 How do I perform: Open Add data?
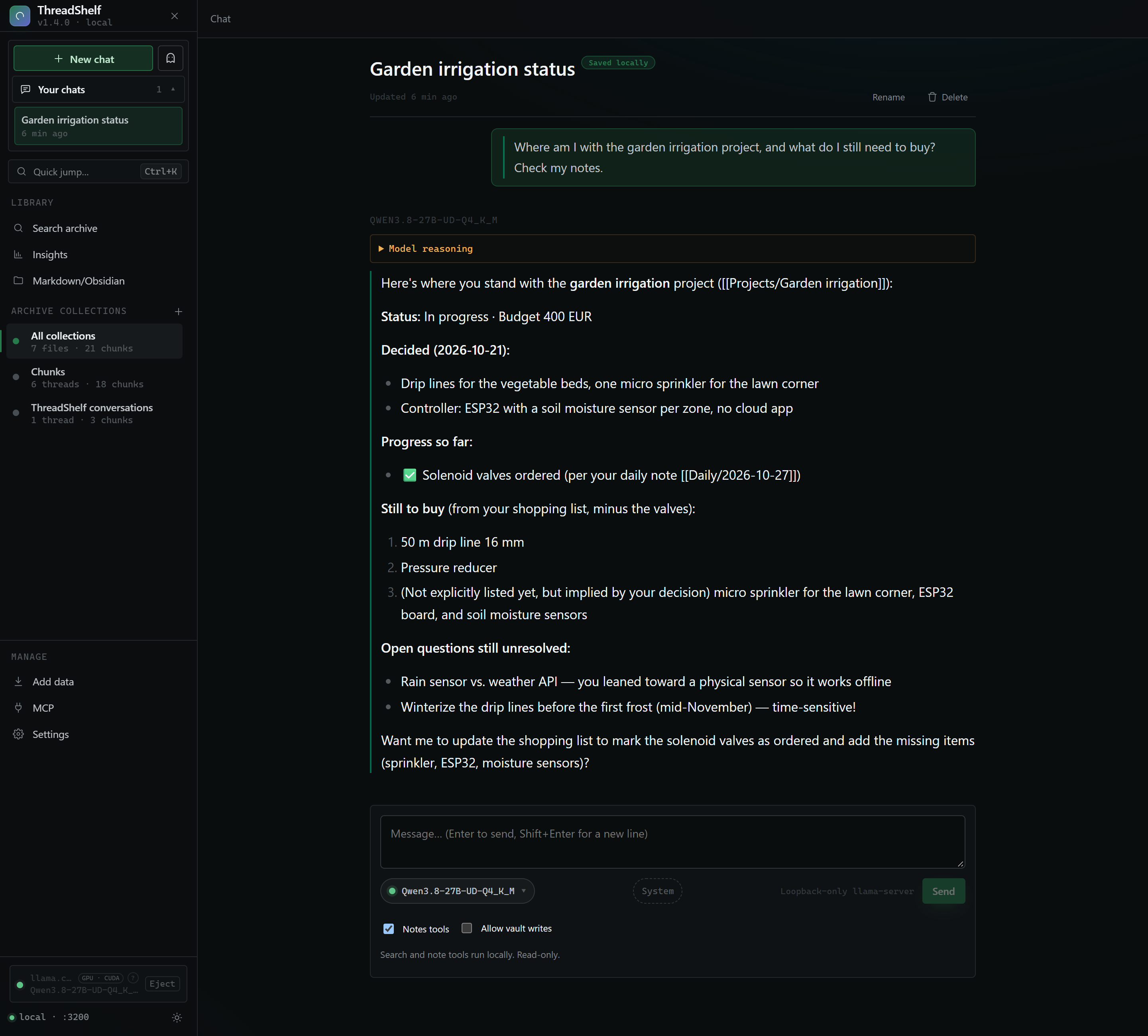click(53, 681)
